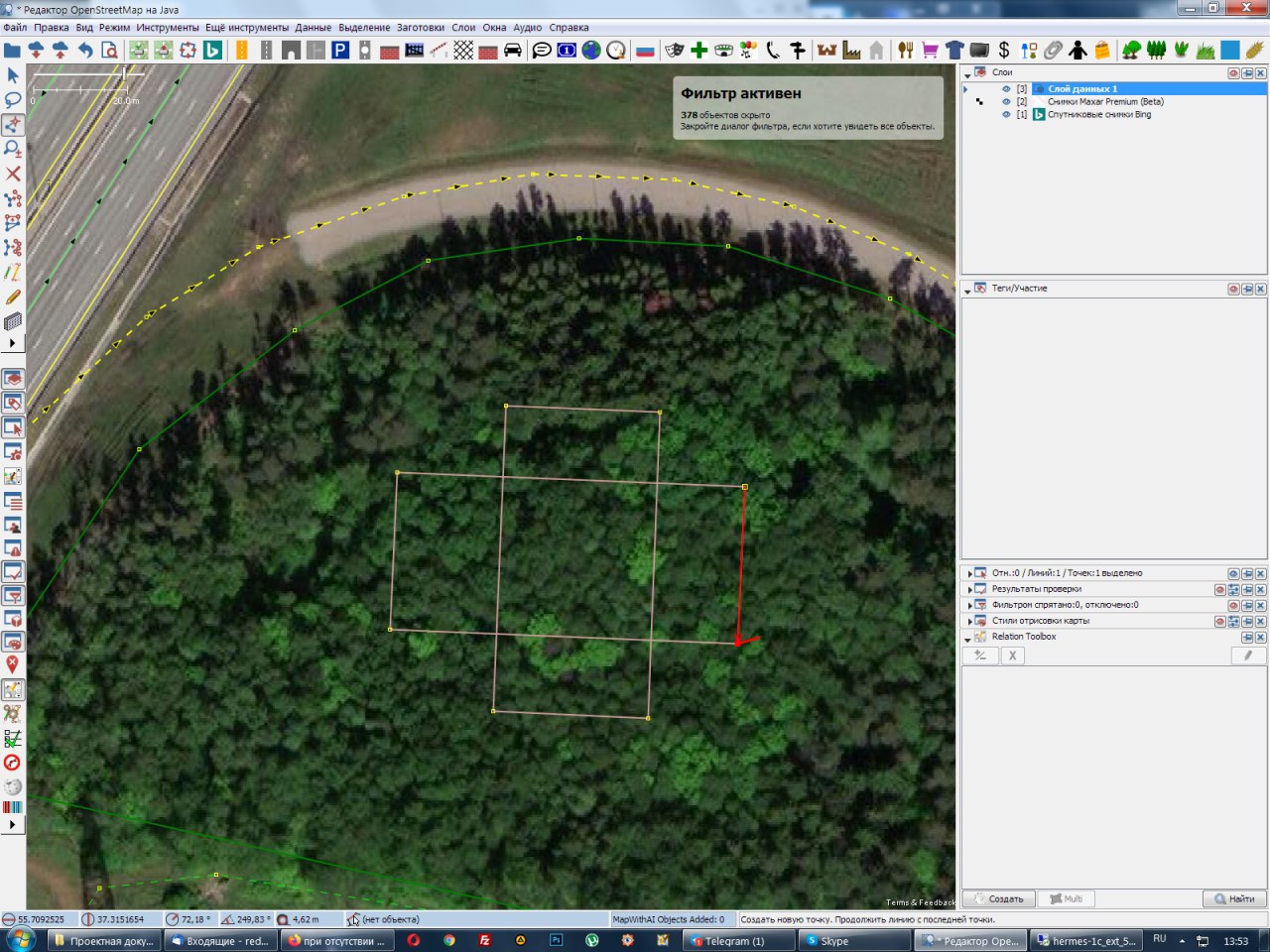Toggle visibility of Слой данных 1 layer

coord(1006,89)
